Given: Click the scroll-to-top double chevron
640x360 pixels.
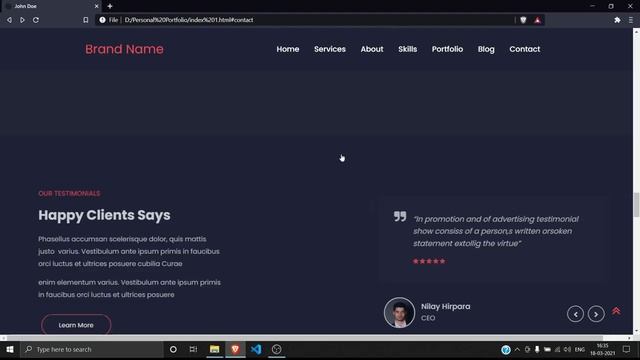Looking at the screenshot, I should point(616,311).
